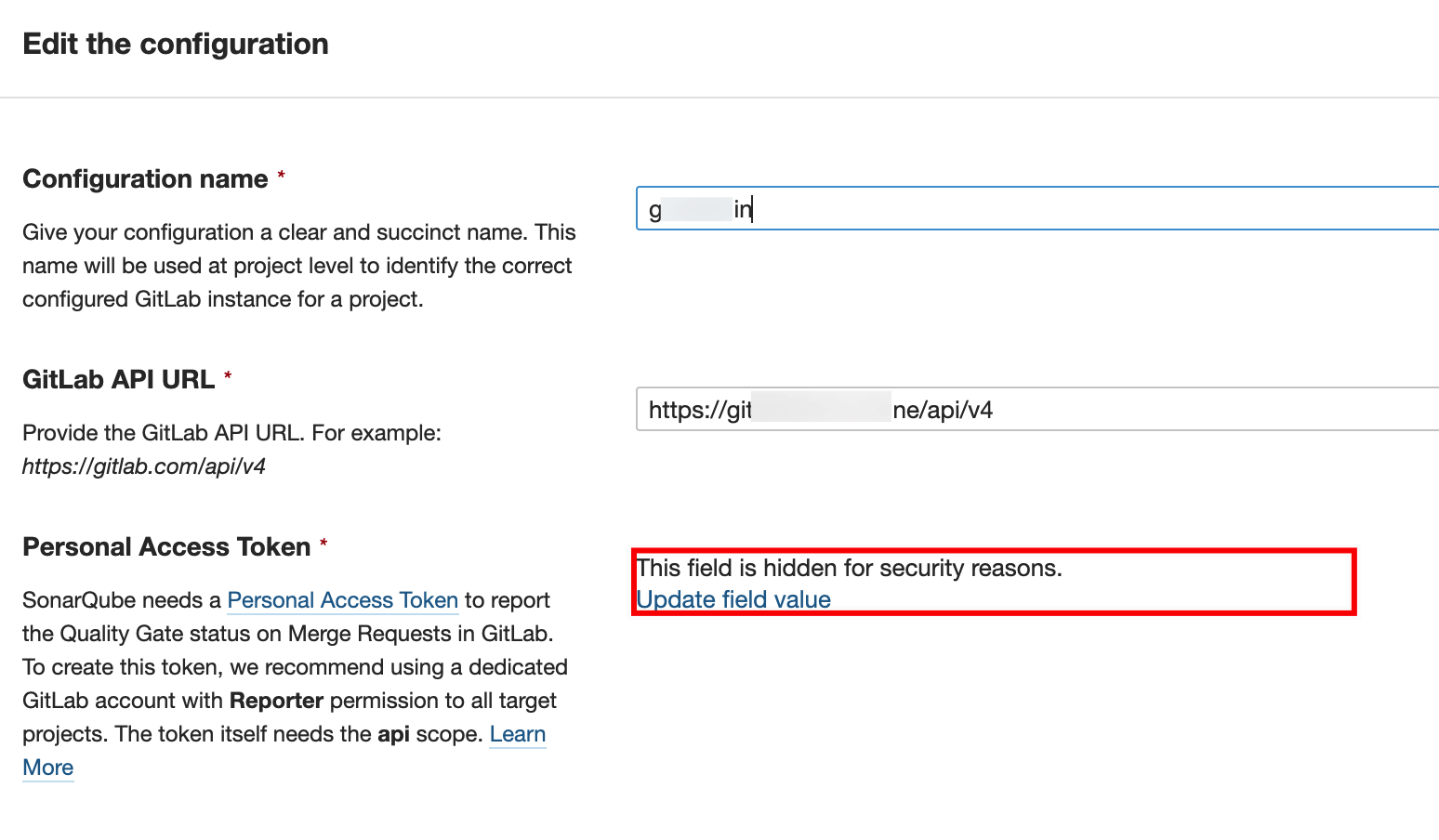Click the 'SonarQube needs a' text in the description
The image size is (1439, 840).
click(x=121, y=600)
